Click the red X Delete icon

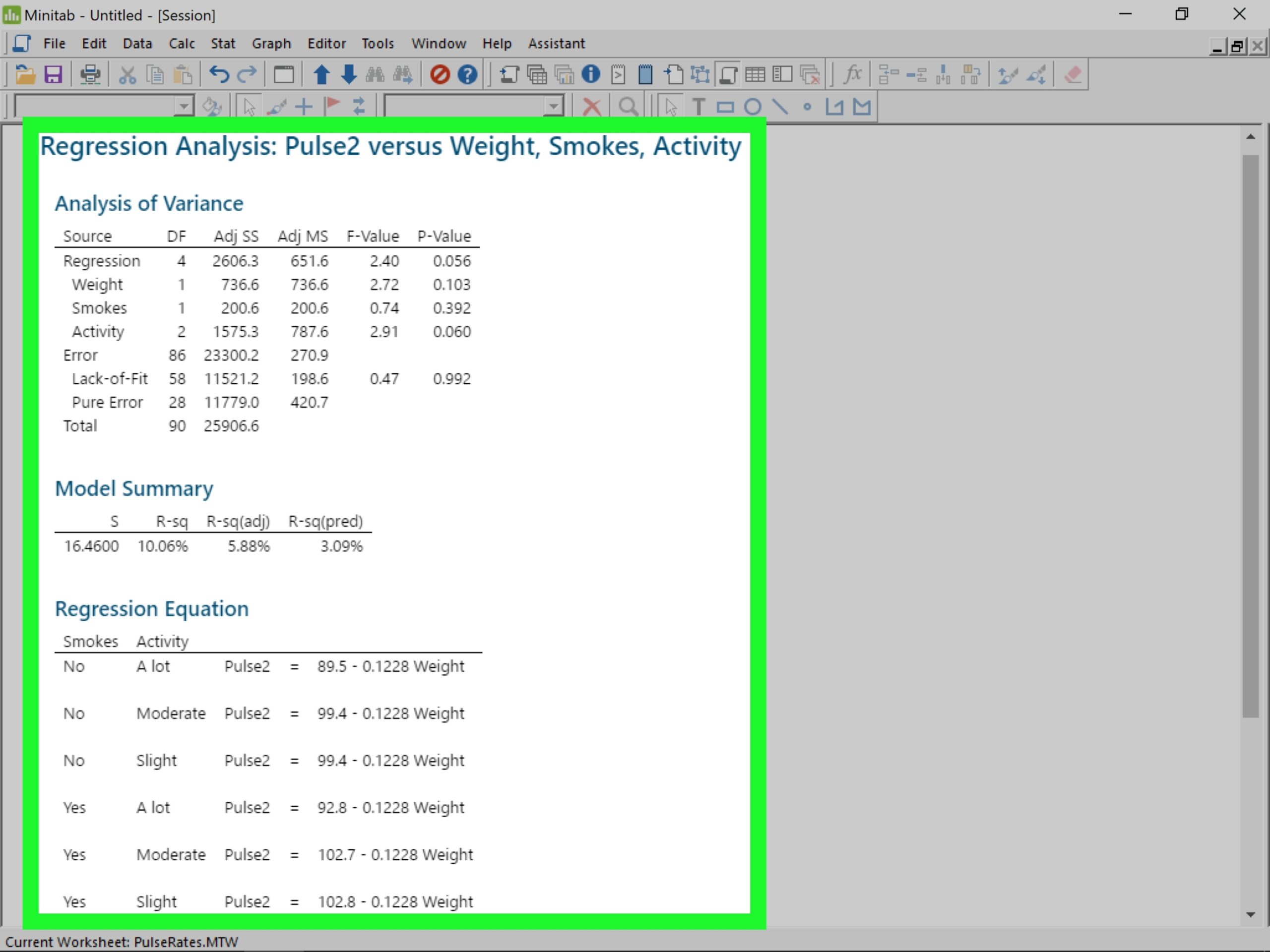(x=591, y=107)
